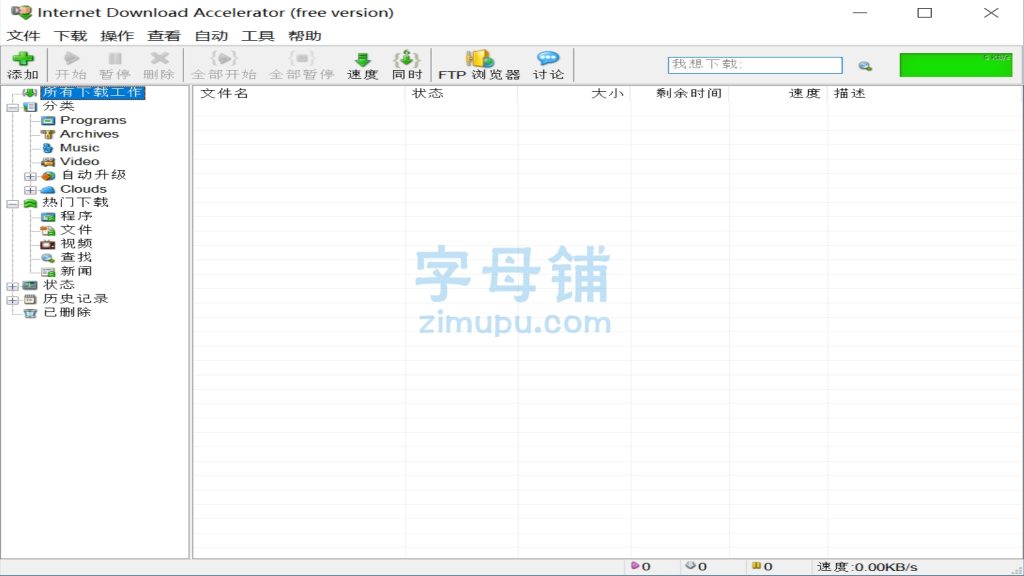Select the 状态 tree label
This screenshot has height=576, width=1024.
[x=59, y=285]
